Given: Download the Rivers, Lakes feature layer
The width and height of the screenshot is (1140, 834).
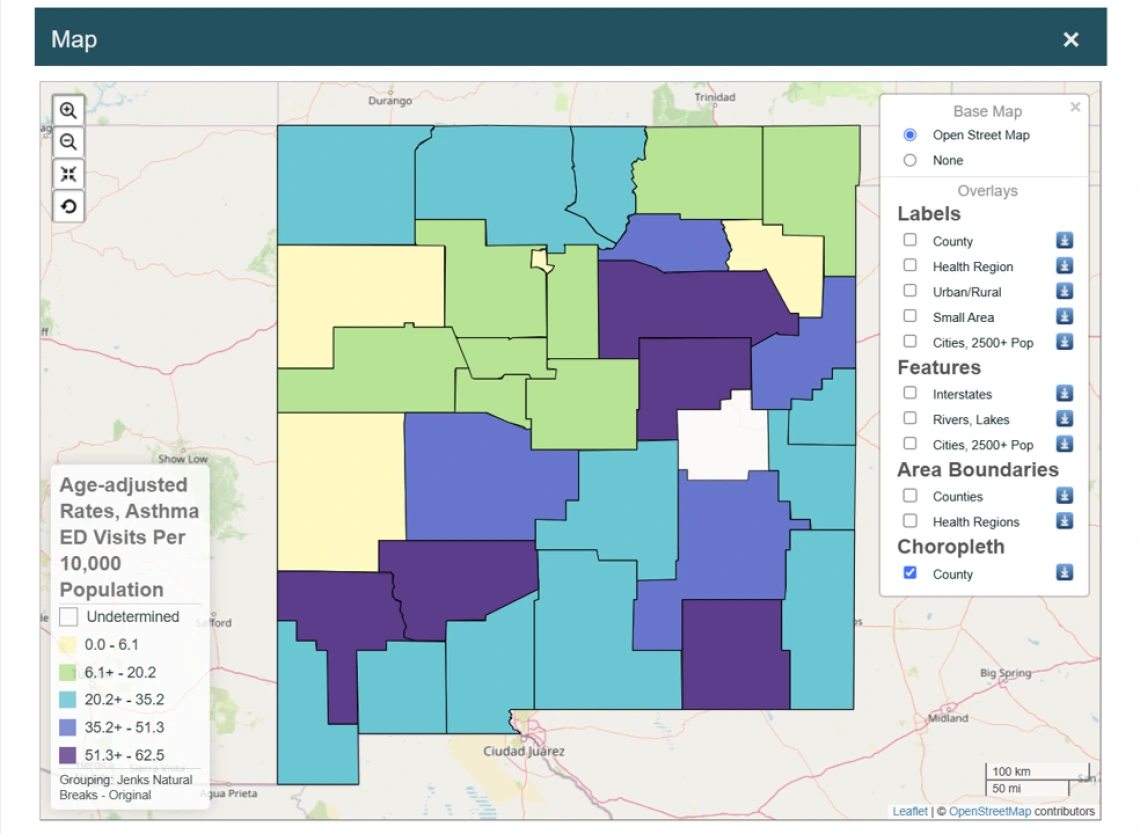Looking at the screenshot, I should (1064, 419).
